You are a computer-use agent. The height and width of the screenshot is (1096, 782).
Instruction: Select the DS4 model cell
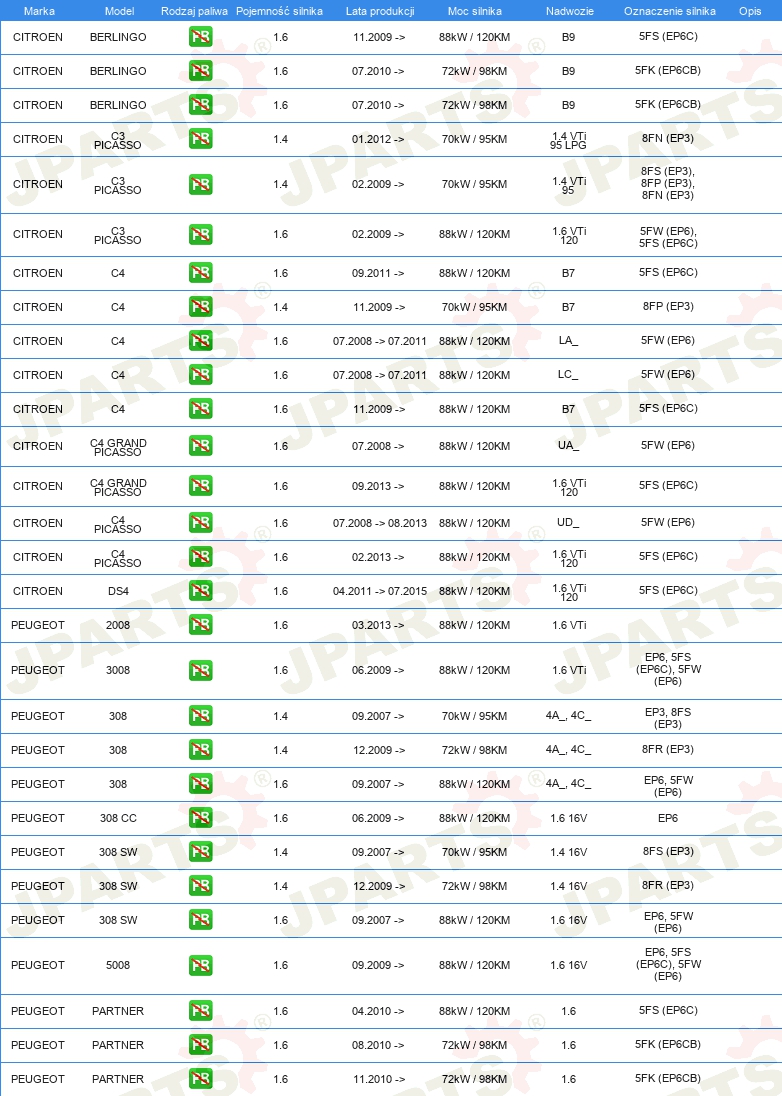pyautogui.click(x=118, y=591)
